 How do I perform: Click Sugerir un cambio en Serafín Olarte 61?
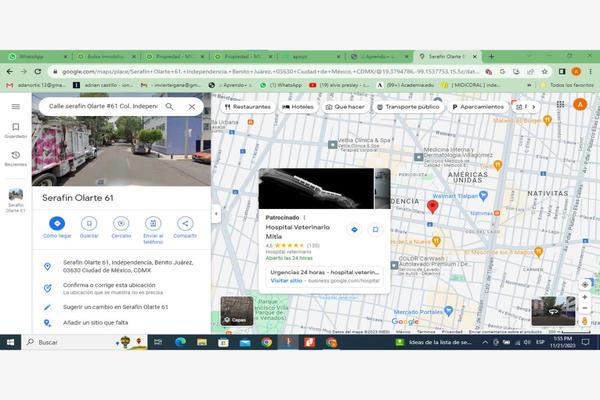[115, 307]
